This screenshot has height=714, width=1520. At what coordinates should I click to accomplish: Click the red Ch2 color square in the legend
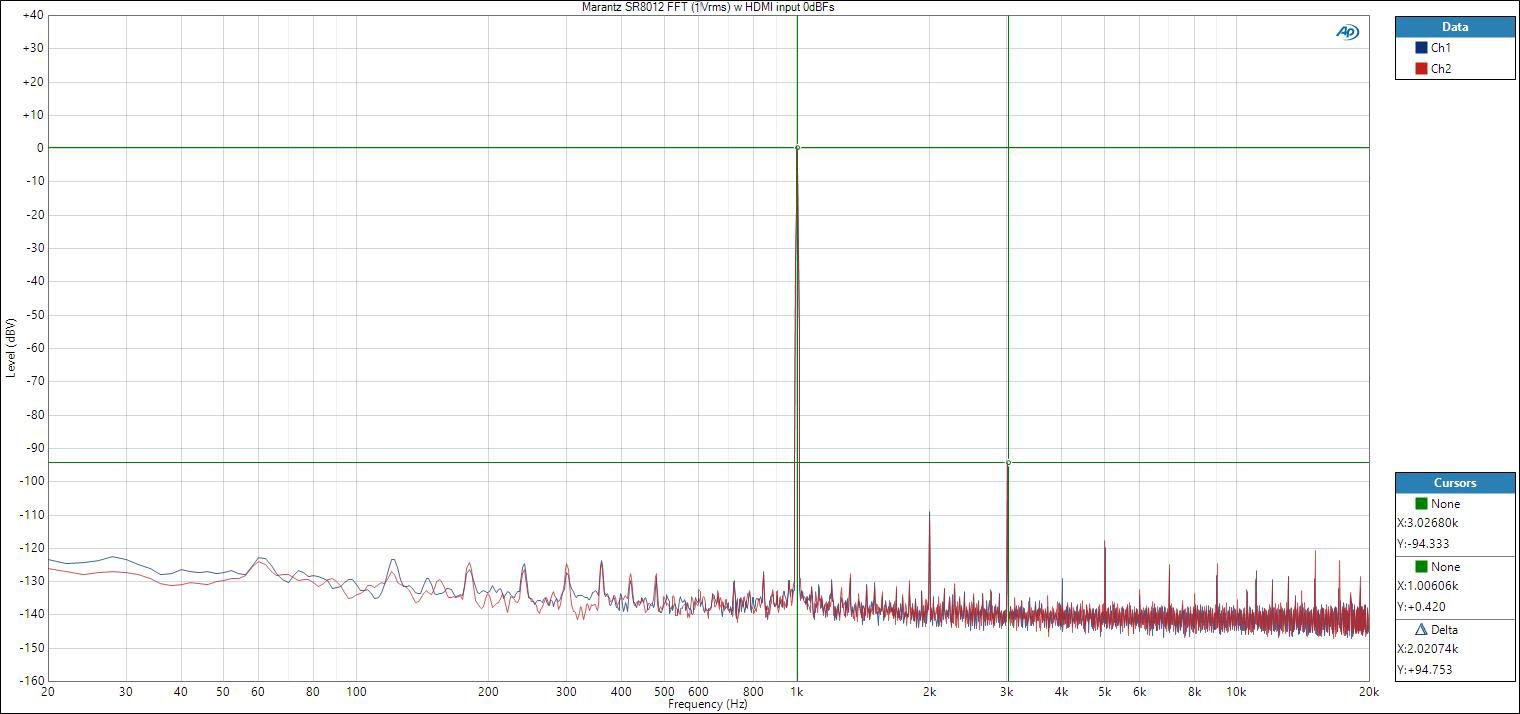(1421, 69)
